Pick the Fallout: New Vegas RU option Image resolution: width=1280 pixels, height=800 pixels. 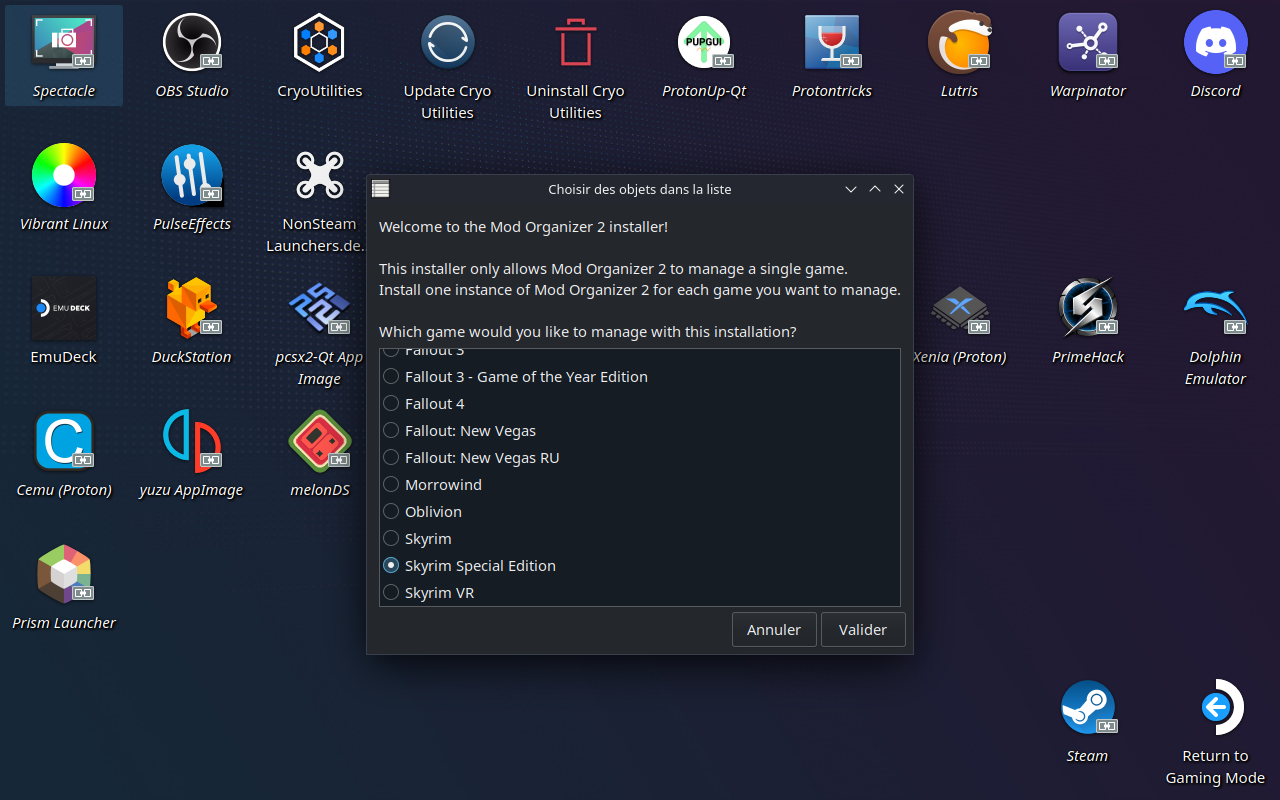tap(471, 458)
